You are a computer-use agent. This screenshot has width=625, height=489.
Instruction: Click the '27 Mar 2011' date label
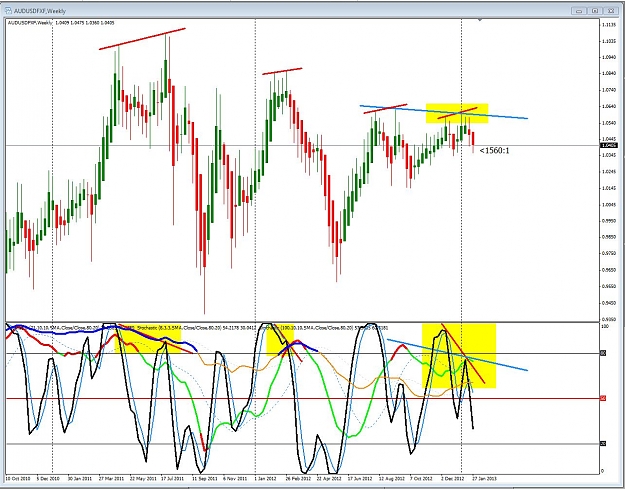pyautogui.click(x=111, y=478)
